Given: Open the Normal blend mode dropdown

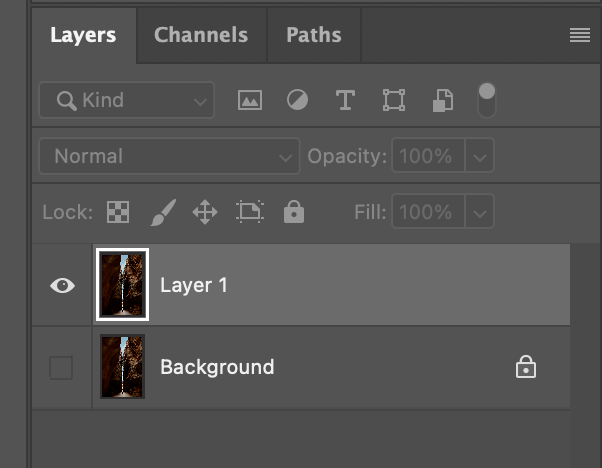Looking at the screenshot, I should [169, 156].
